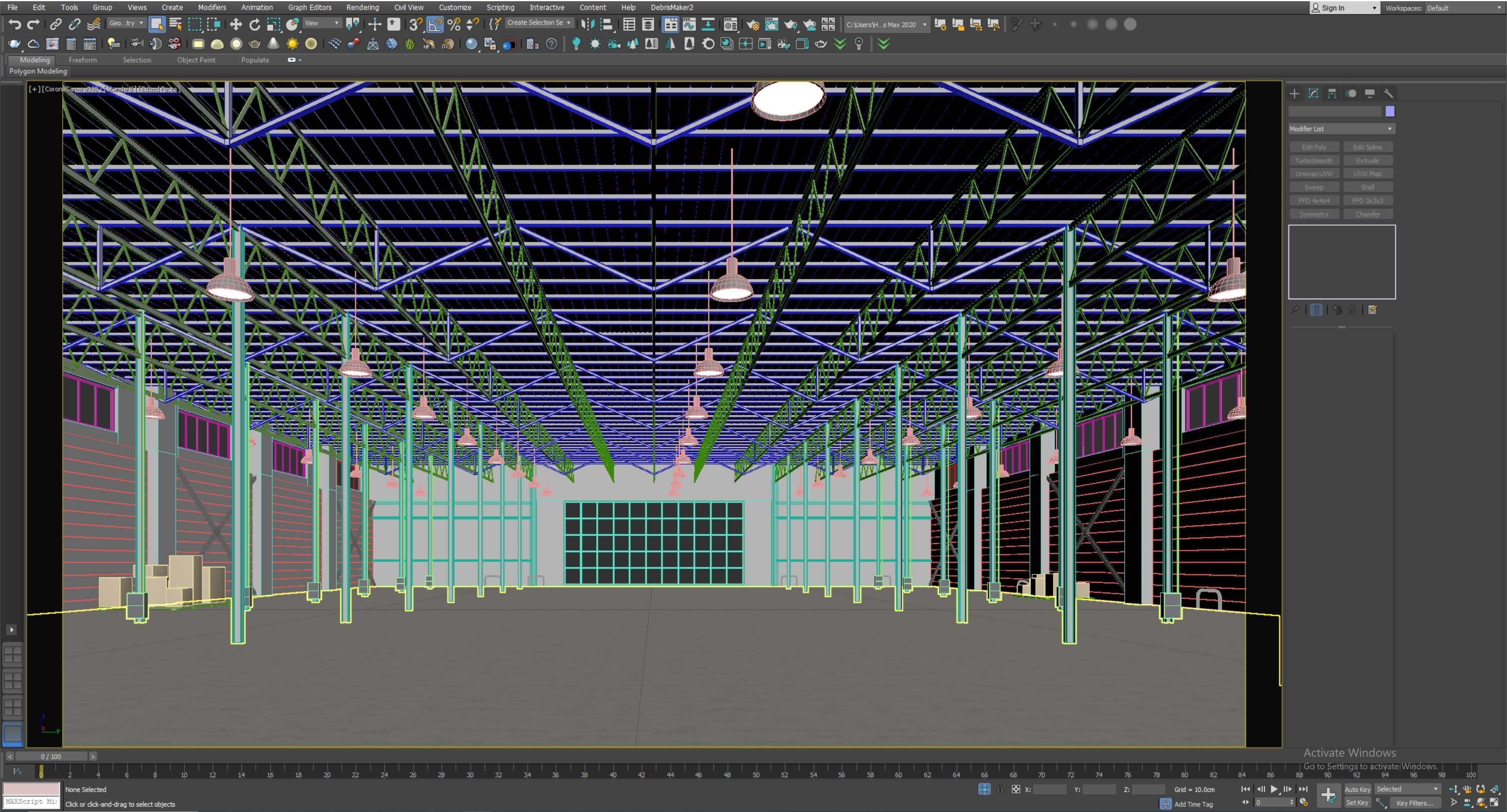Open the Modify command panel tab
This screenshot has height=812, width=1507.
pos(1314,94)
